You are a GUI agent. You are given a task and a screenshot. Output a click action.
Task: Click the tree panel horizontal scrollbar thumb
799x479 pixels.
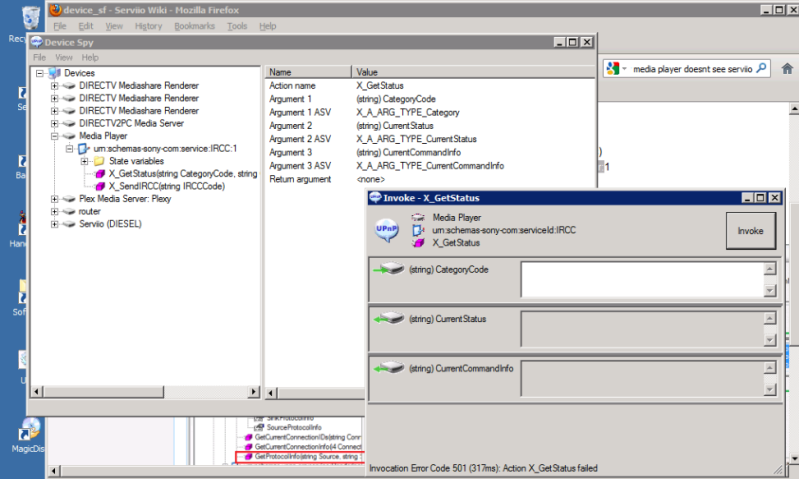point(103,392)
